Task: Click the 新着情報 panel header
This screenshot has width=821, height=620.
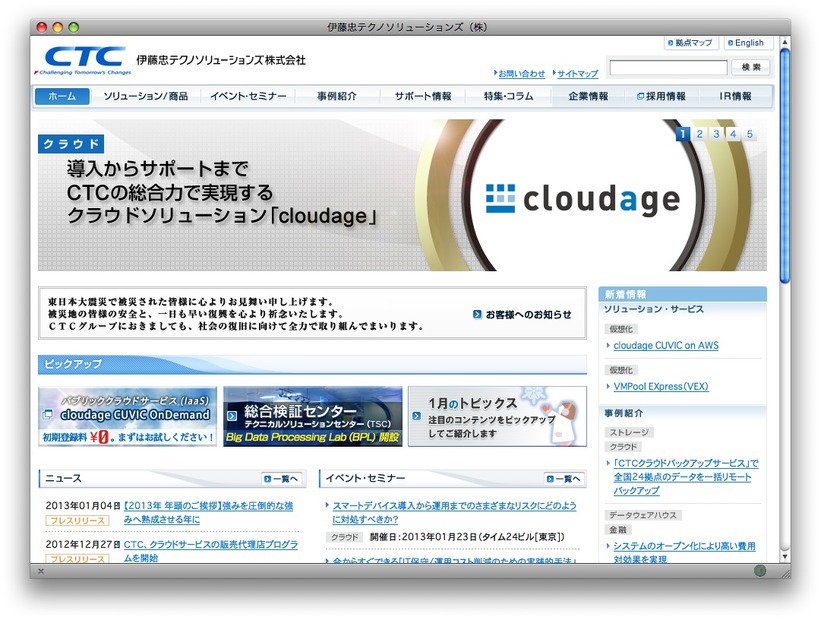Action: coord(682,294)
